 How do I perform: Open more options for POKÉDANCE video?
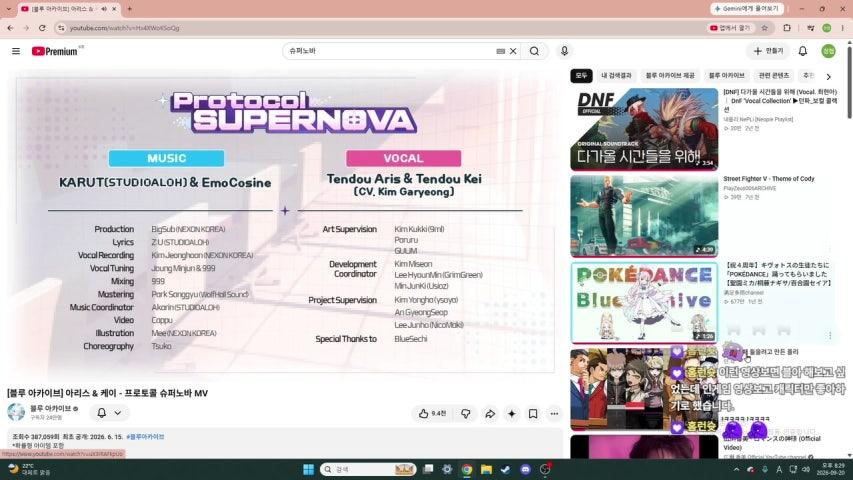coord(830,336)
